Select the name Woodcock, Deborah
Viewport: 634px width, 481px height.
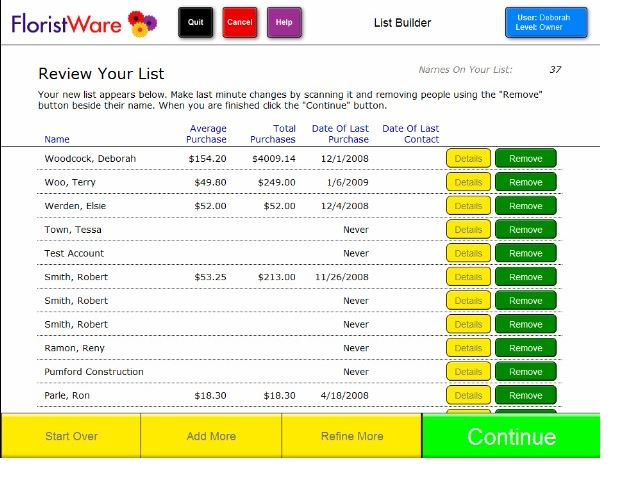(x=90, y=158)
